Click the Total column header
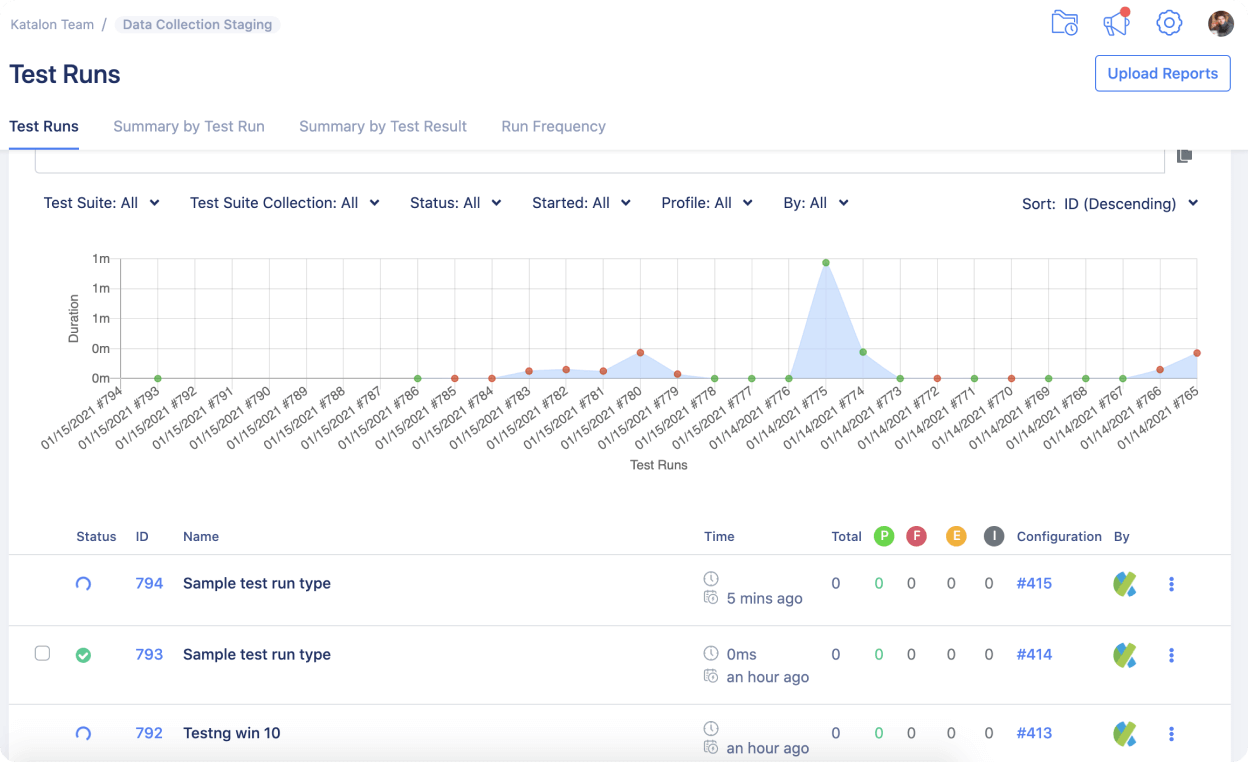 846,537
